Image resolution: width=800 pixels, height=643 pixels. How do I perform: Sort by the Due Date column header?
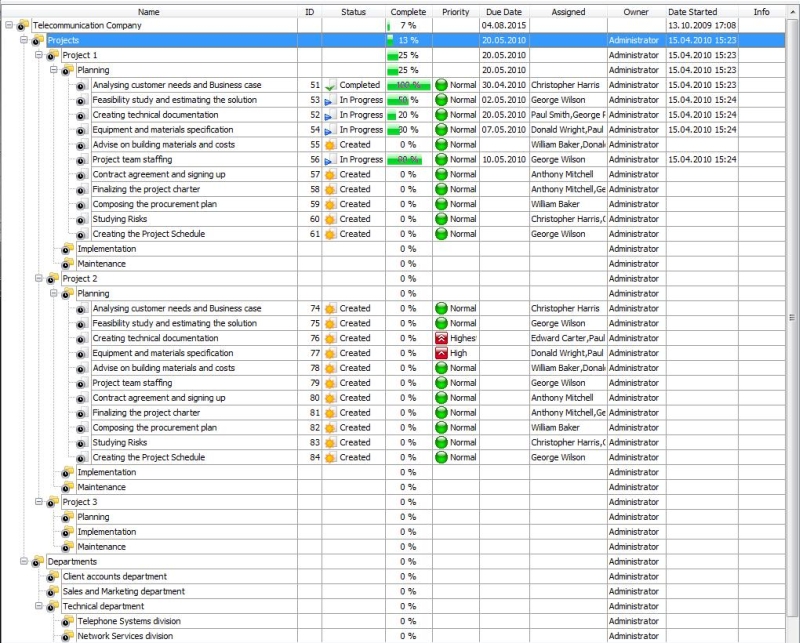[x=504, y=12]
